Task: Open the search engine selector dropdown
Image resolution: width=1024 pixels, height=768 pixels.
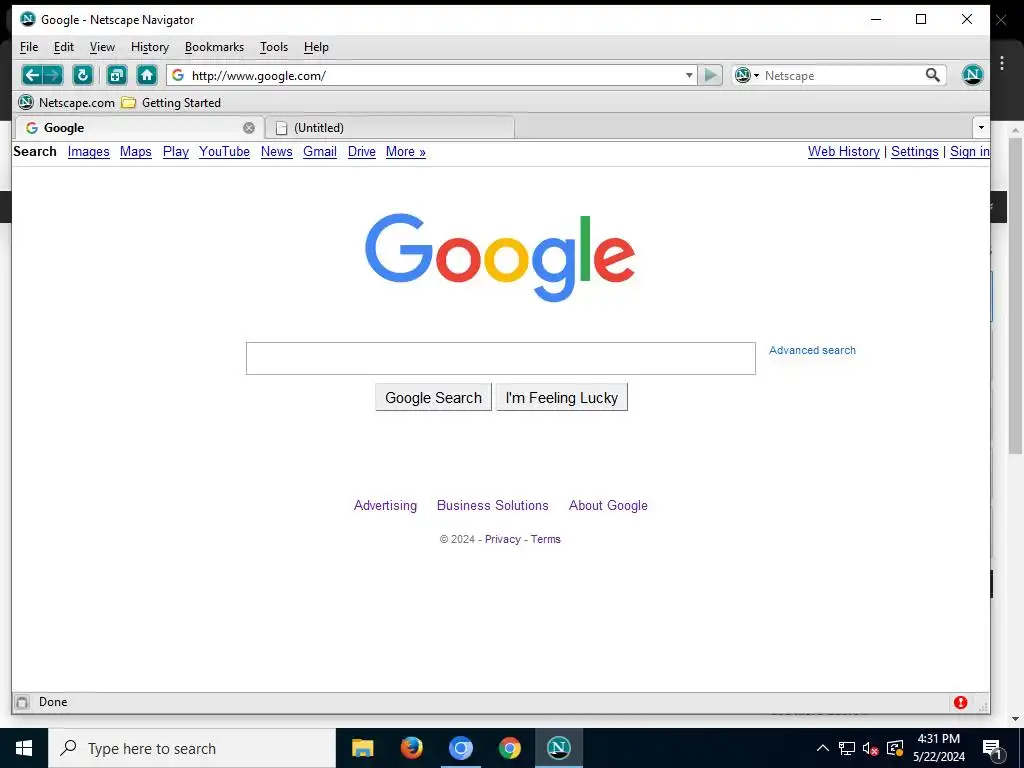Action: tap(747, 75)
